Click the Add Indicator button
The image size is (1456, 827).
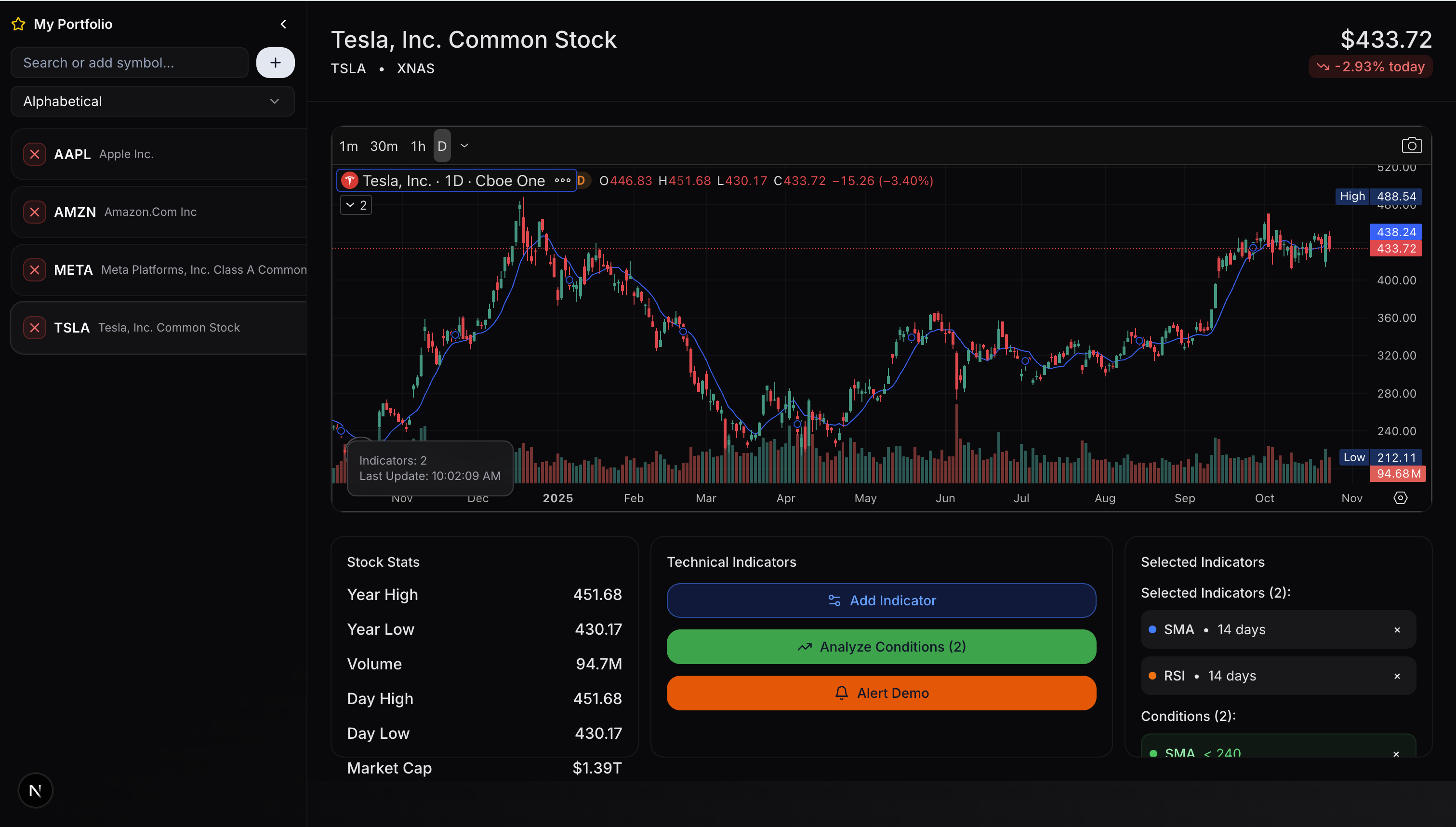tap(881, 600)
